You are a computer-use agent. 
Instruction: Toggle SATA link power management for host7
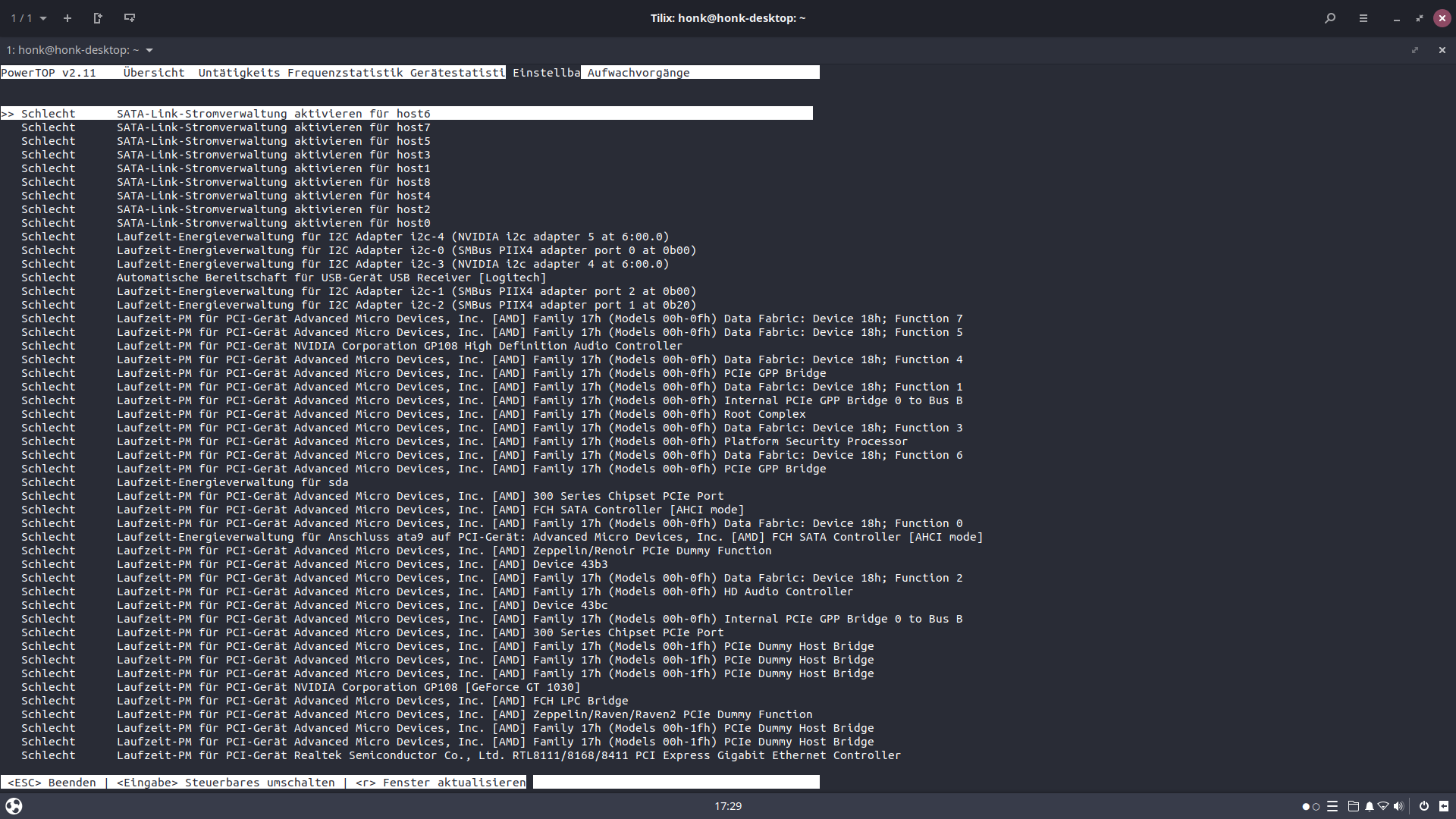click(273, 127)
